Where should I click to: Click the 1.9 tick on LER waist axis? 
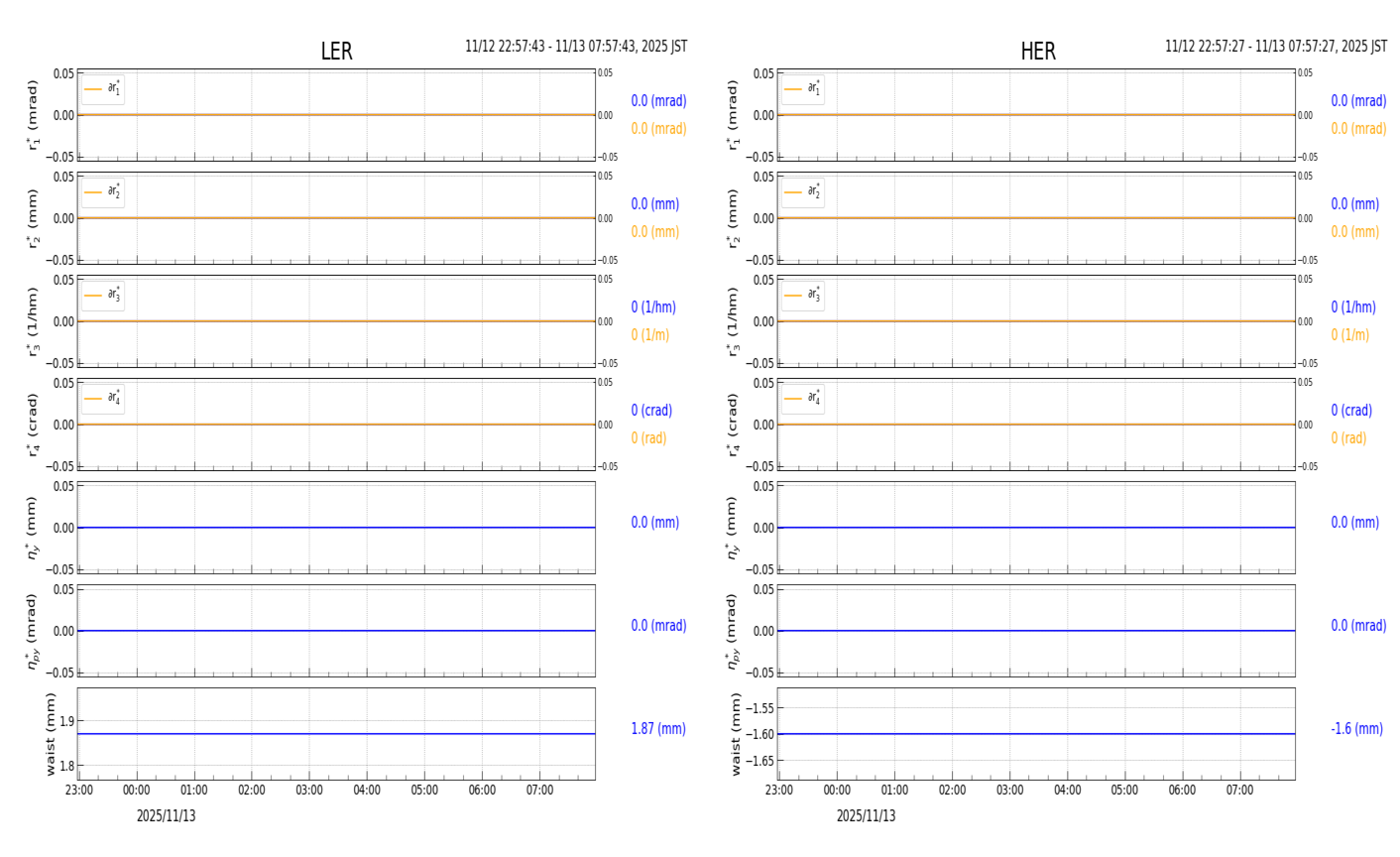[64, 721]
